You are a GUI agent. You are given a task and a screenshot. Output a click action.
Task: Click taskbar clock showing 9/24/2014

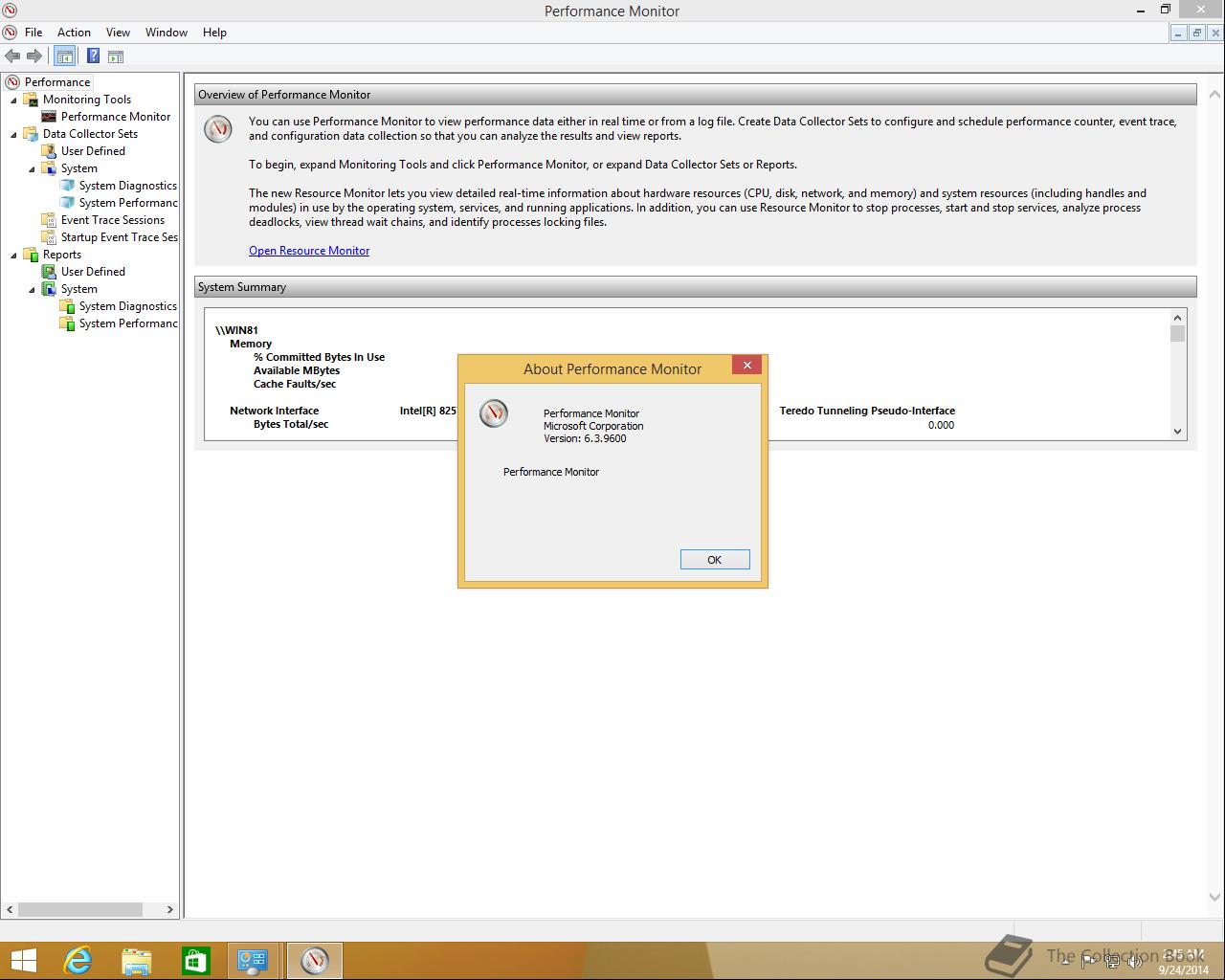1184,962
